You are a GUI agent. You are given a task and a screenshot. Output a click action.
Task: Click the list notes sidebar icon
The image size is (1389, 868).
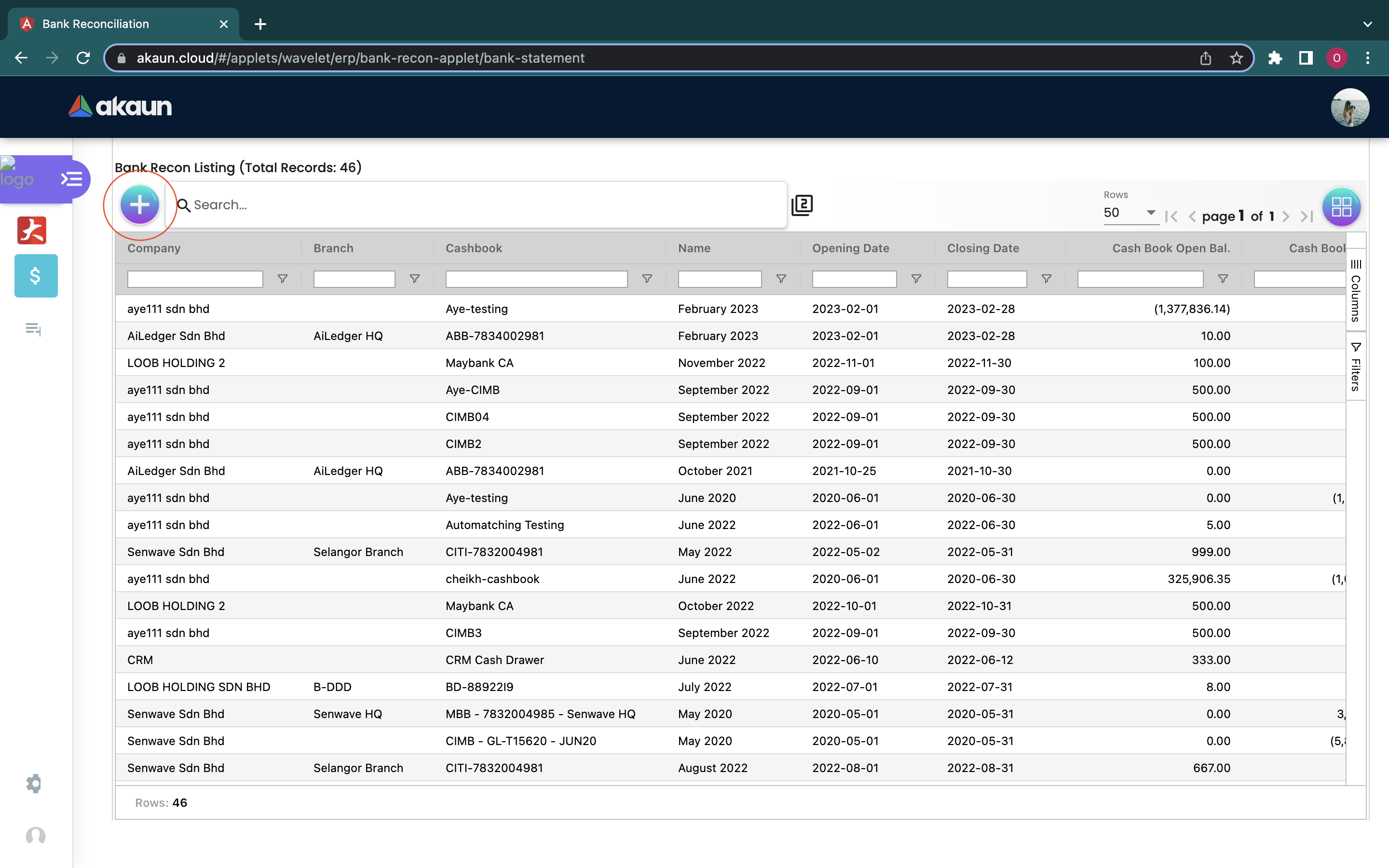point(33,329)
